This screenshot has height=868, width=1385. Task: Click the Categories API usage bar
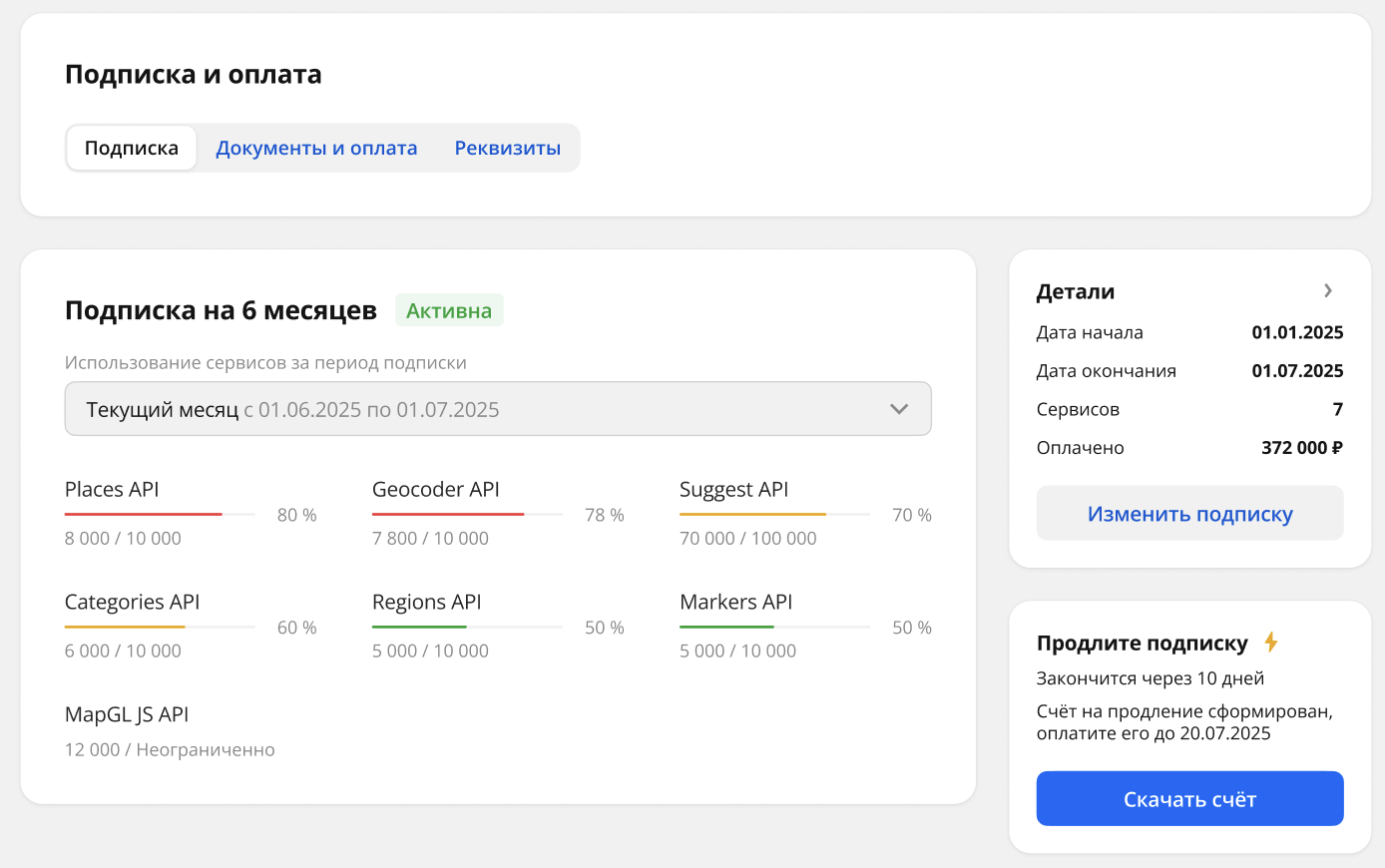pyautogui.click(x=159, y=627)
